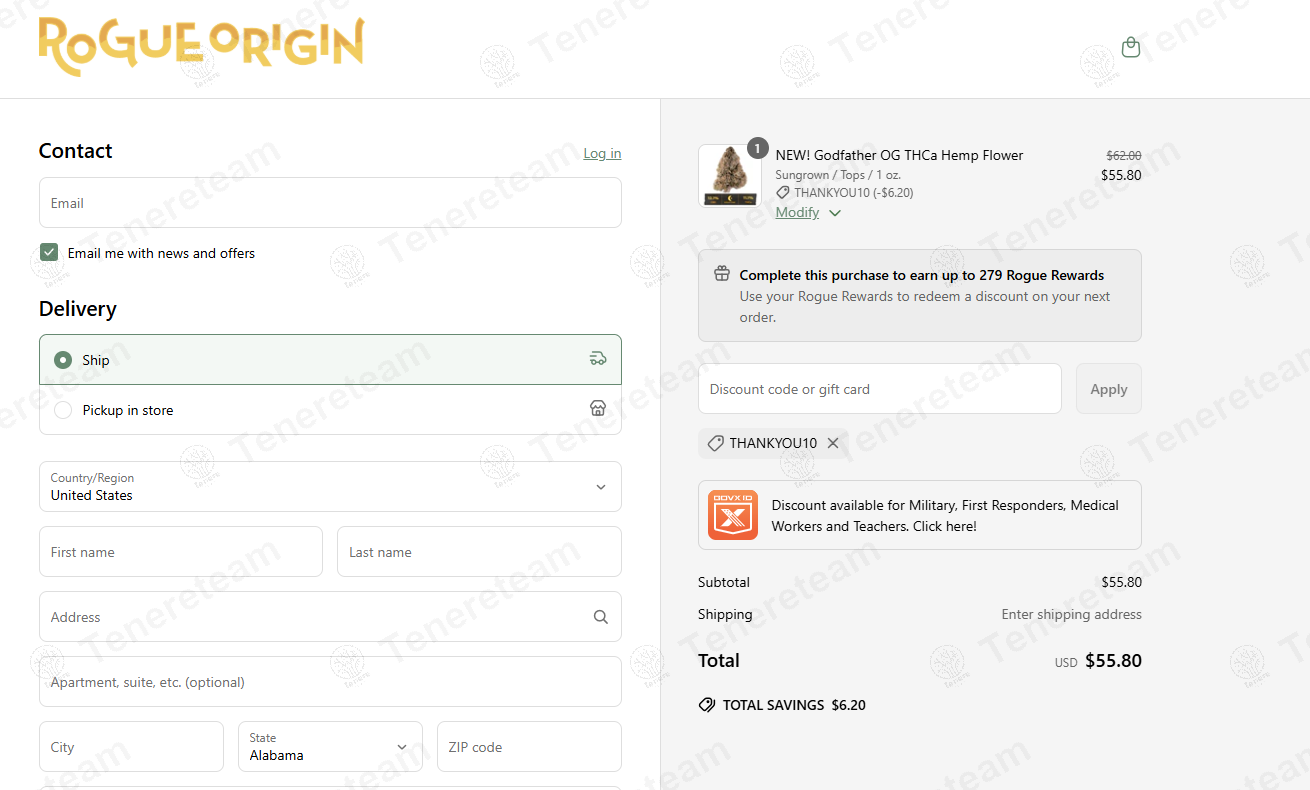Click the Discount code or gift card field
Image resolution: width=1310 pixels, height=790 pixels.
(x=879, y=389)
